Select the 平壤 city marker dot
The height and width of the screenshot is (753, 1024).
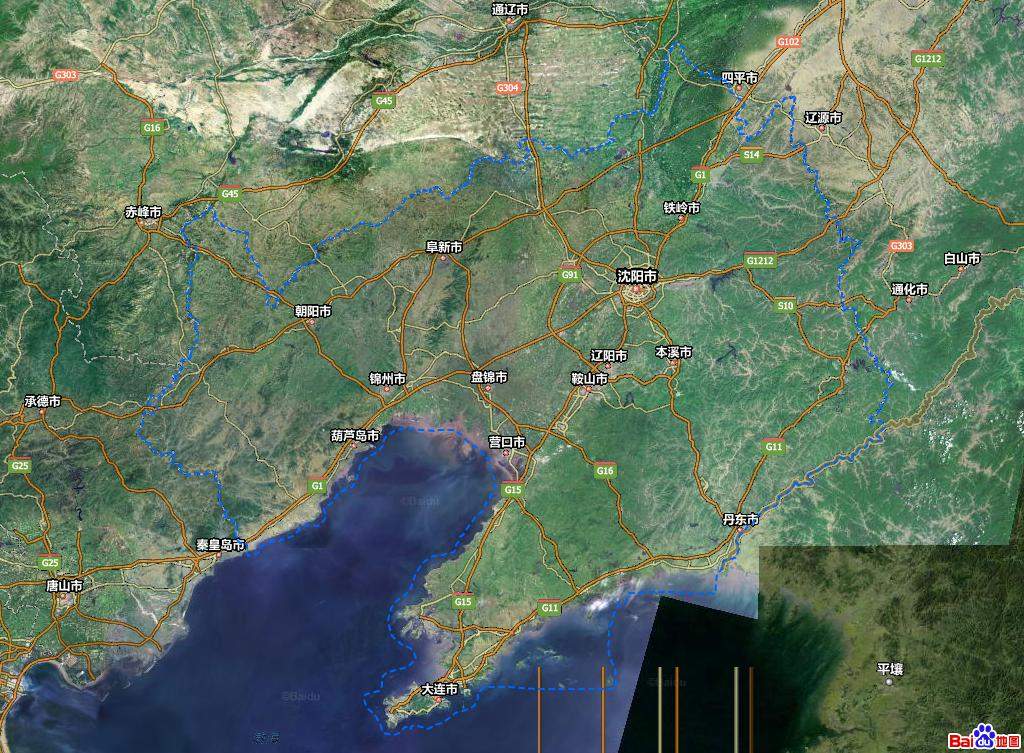point(889,682)
